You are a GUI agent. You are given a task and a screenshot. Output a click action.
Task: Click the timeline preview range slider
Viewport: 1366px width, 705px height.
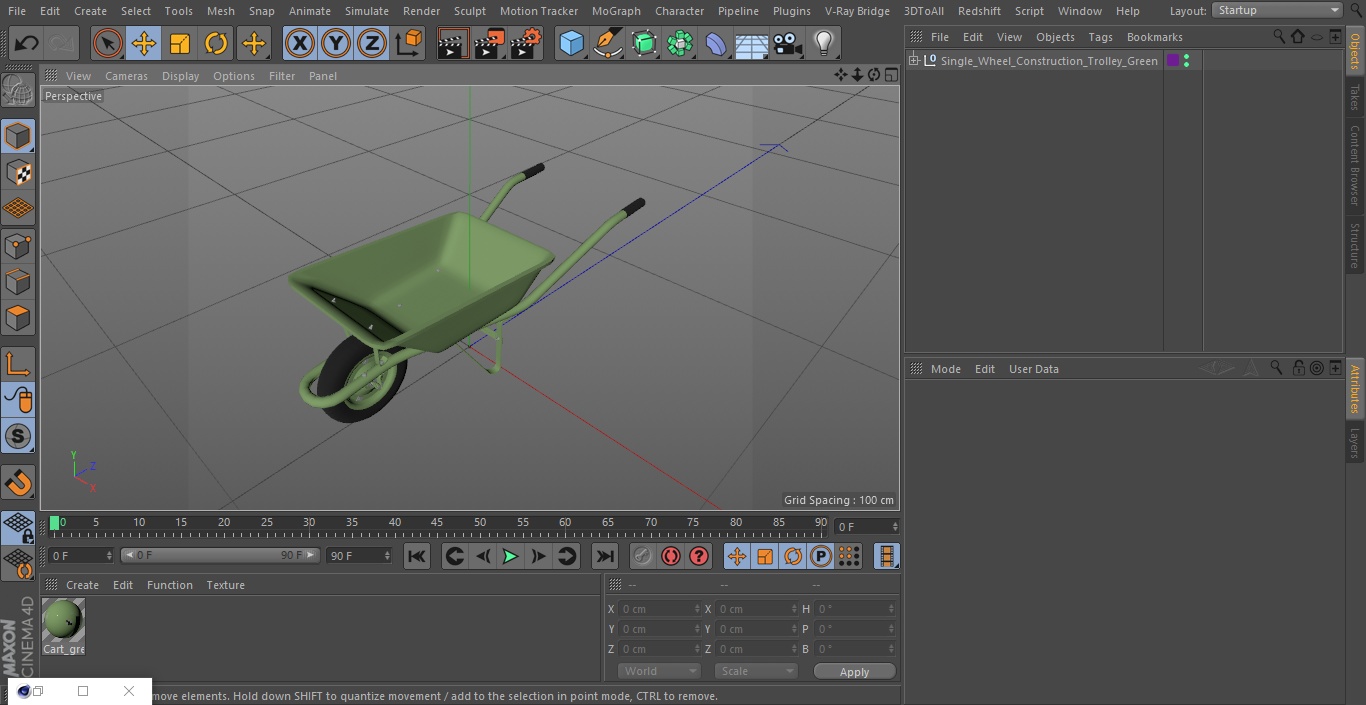[220, 555]
